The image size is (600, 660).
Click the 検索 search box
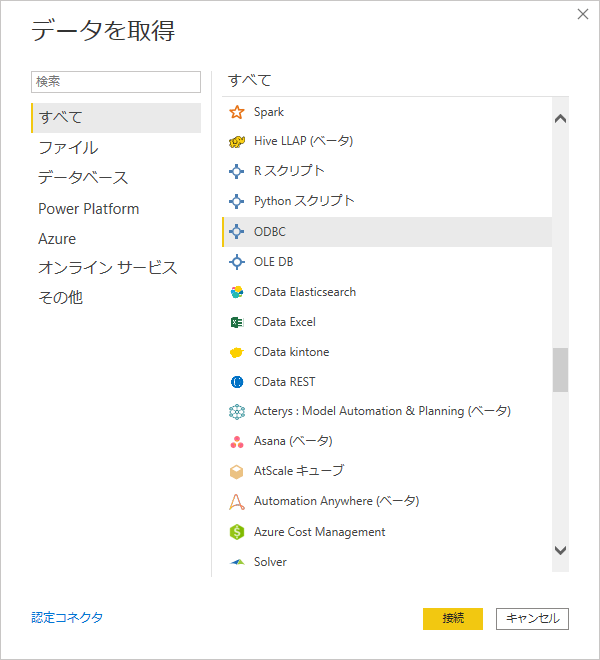coord(116,82)
